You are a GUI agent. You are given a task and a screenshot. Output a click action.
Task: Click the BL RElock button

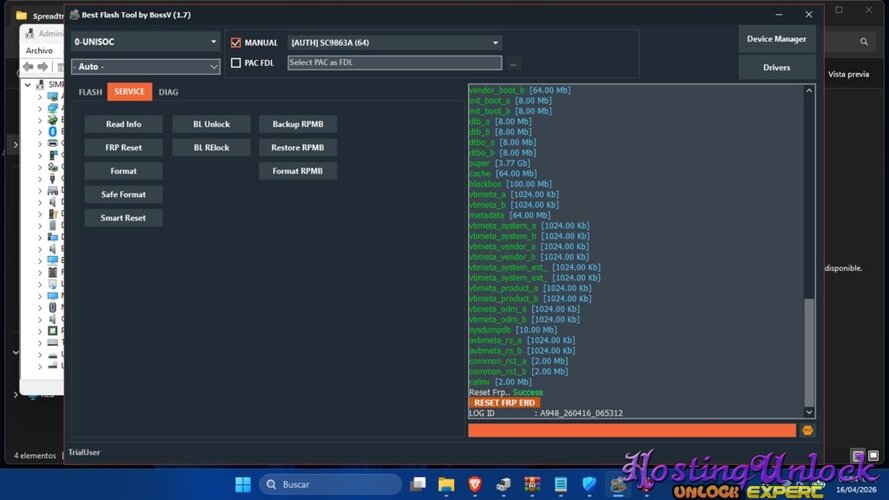211,147
